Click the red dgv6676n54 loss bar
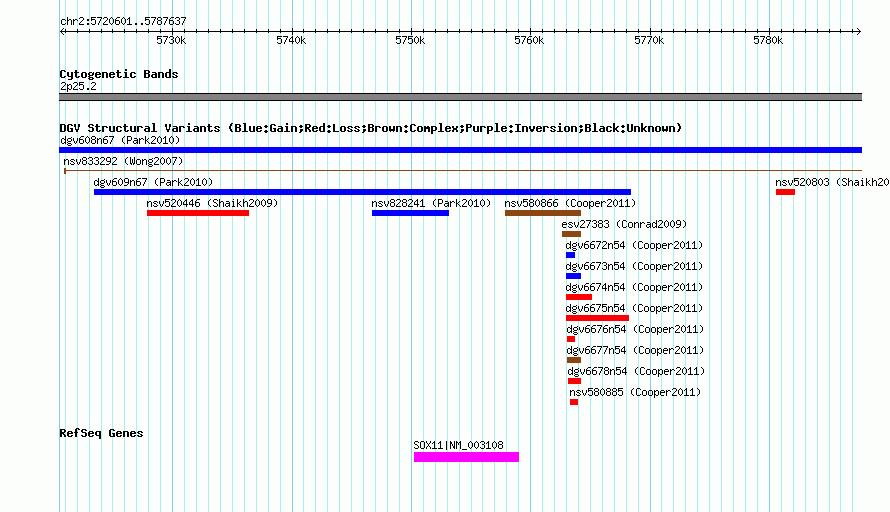 571,339
